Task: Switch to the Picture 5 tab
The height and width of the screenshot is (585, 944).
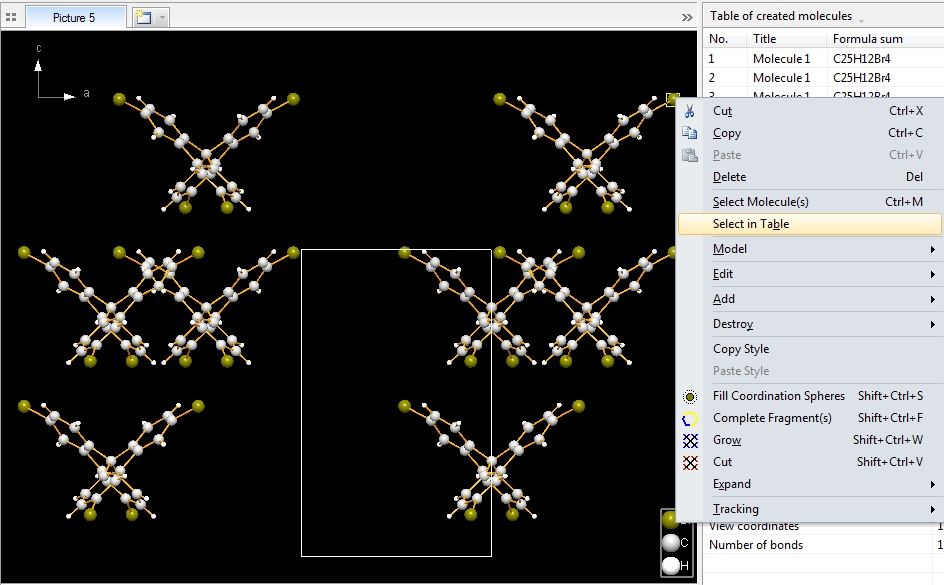Action: click(76, 17)
